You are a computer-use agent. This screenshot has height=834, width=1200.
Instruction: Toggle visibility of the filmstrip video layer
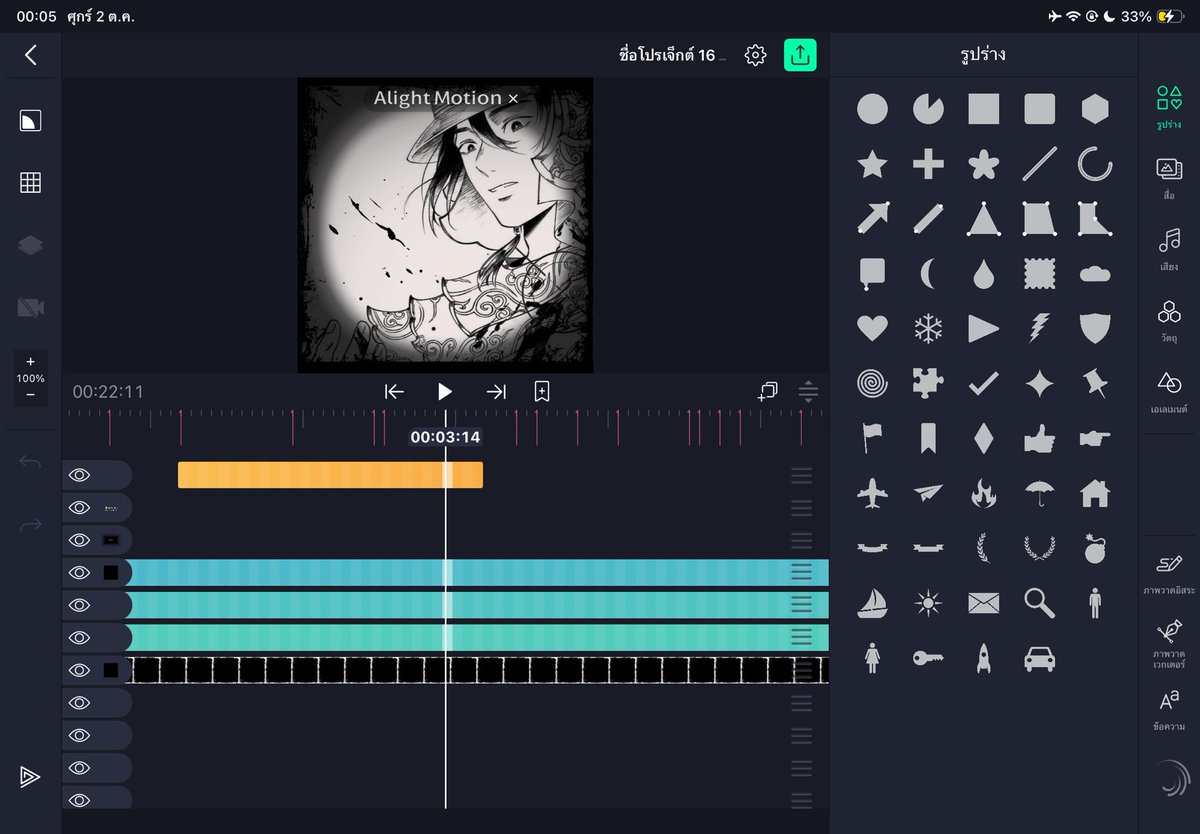coord(80,670)
